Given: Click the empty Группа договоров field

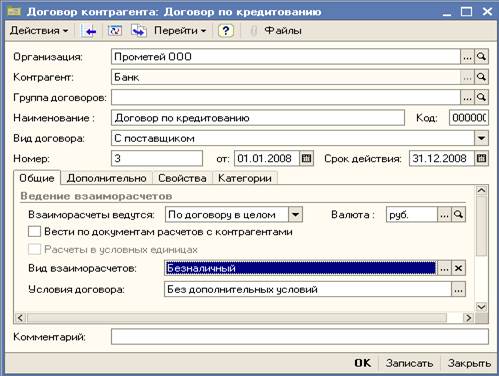Looking at the screenshot, I should (x=286, y=97).
